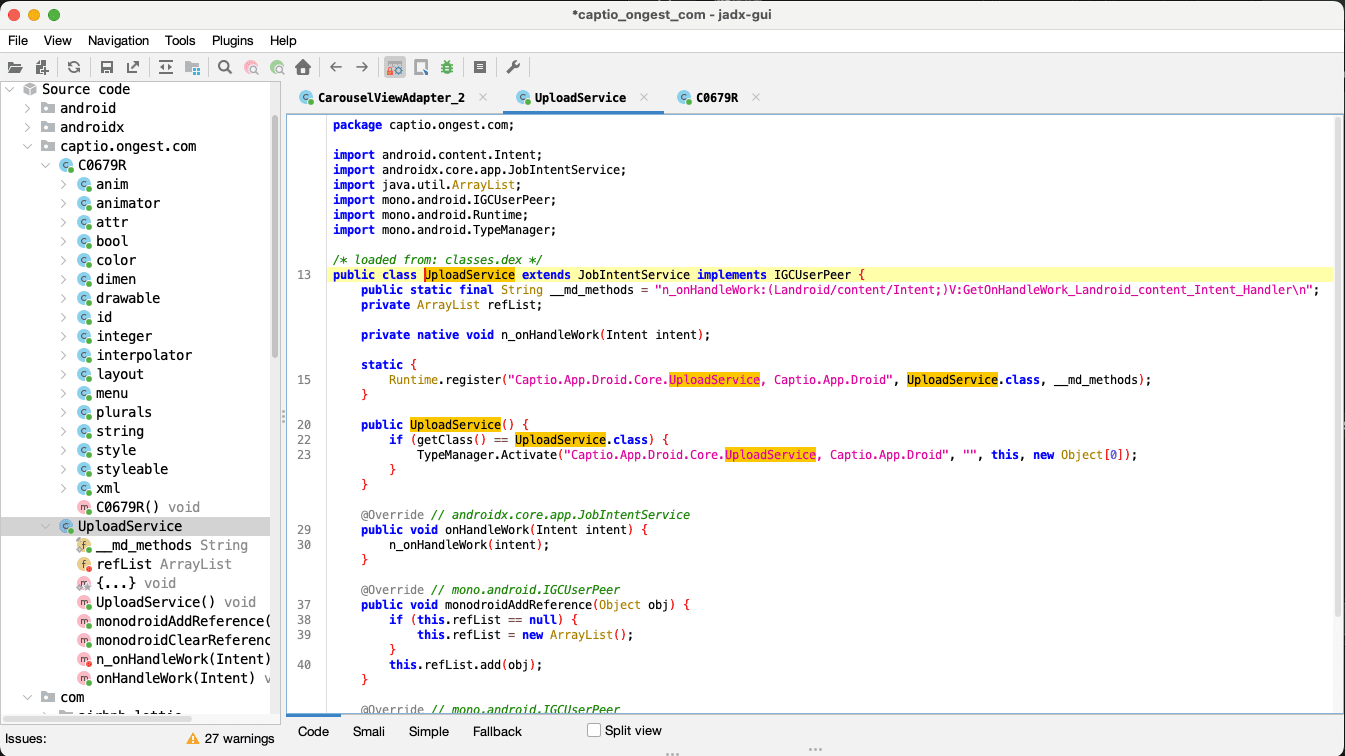This screenshot has width=1345, height=756.
Task: Click the Export project arrow icon
Action: pos(133,67)
